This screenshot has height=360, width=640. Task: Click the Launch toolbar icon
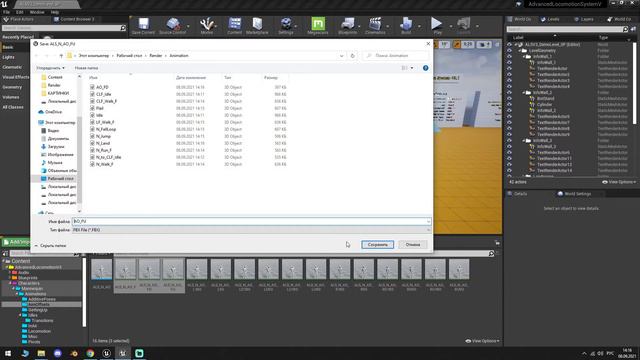[x=464, y=25]
